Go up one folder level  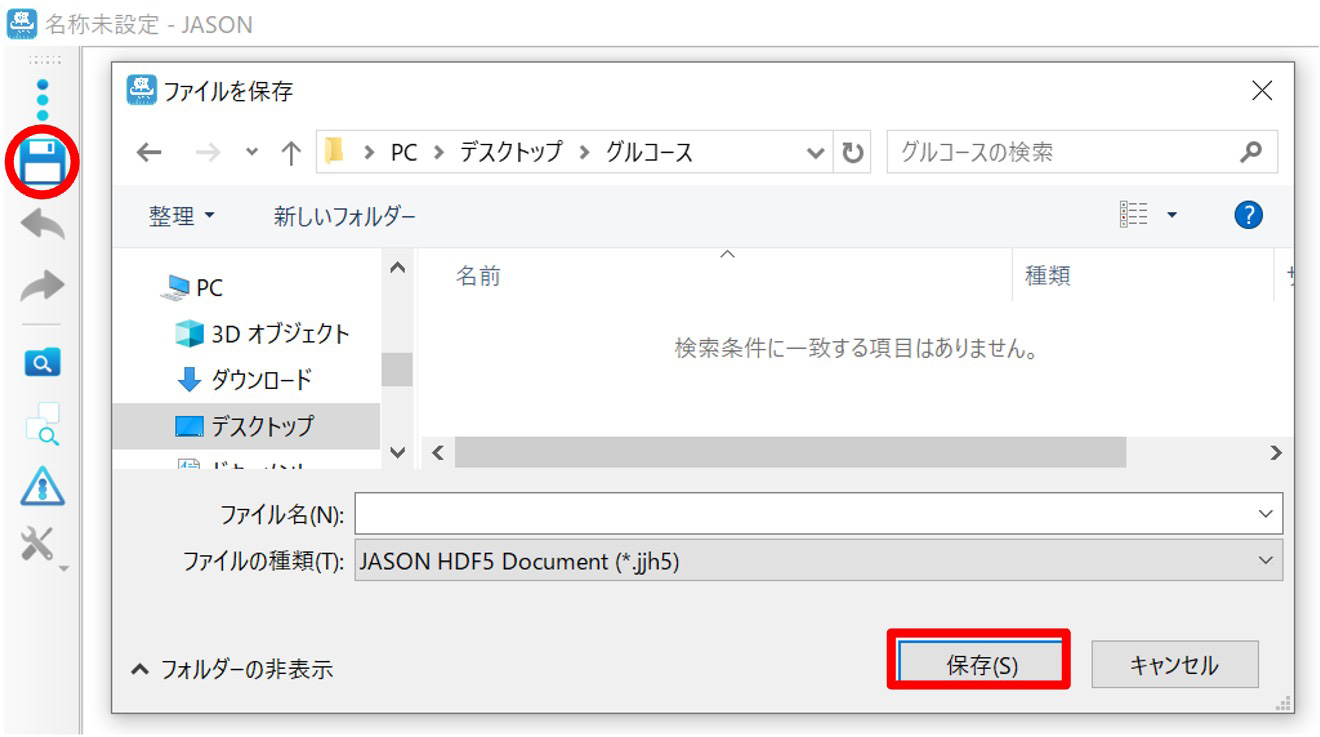pyautogui.click(x=291, y=153)
